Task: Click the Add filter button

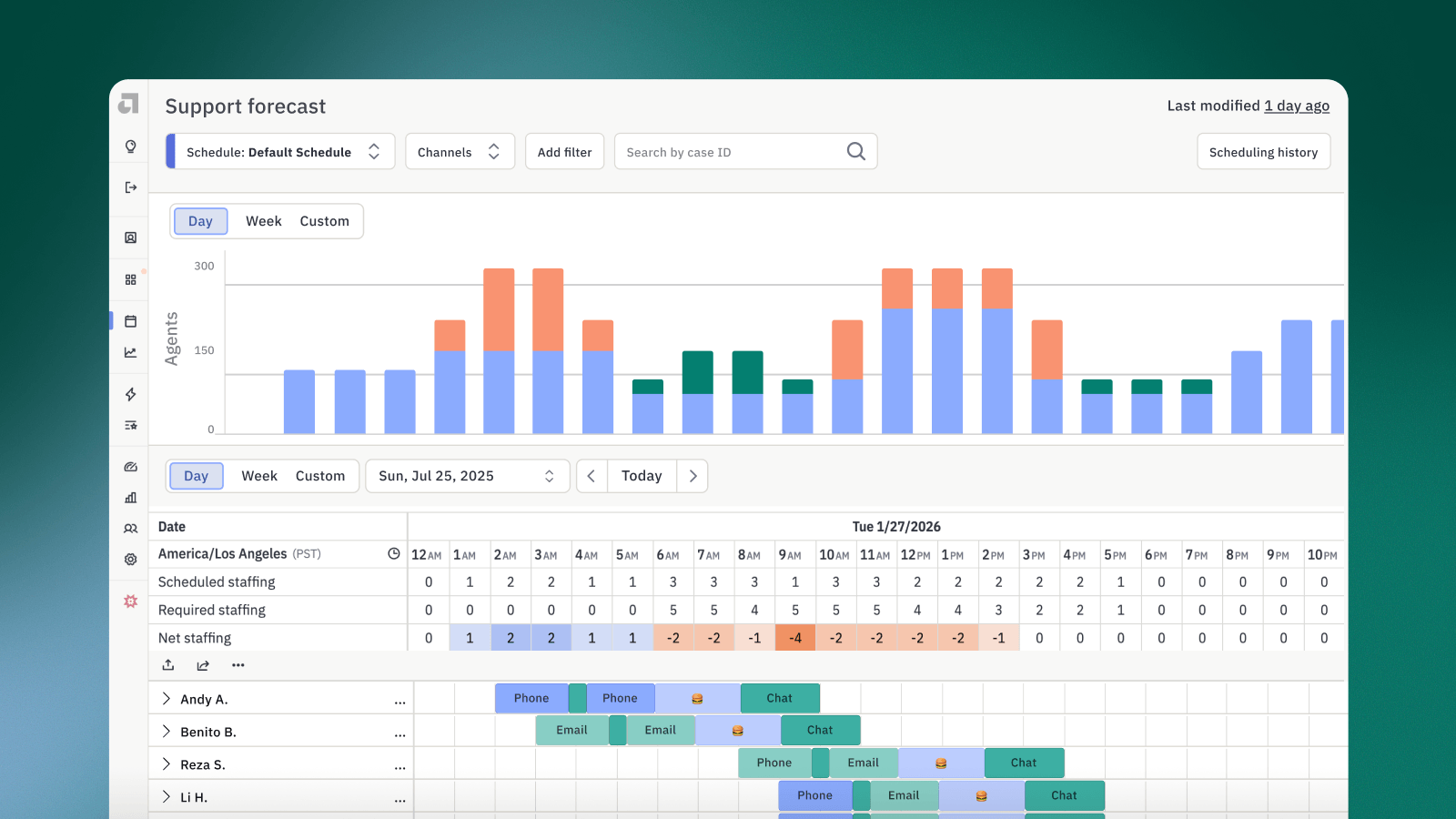Action: pyautogui.click(x=565, y=151)
